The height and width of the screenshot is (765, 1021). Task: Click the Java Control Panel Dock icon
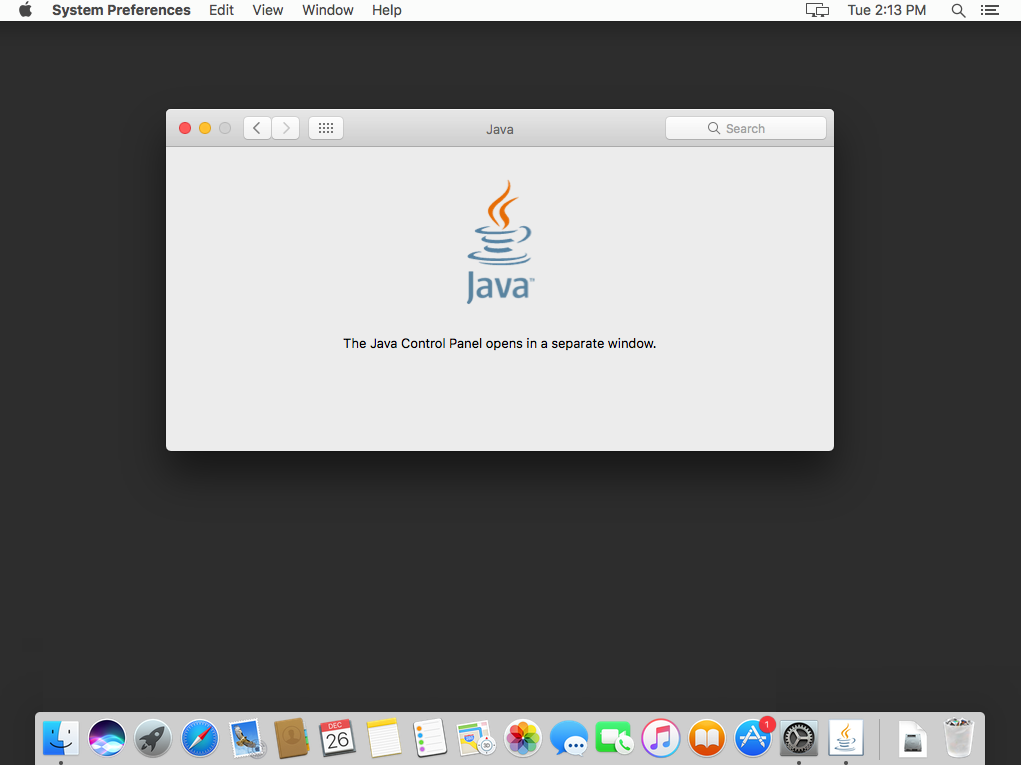pyautogui.click(x=846, y=739)
